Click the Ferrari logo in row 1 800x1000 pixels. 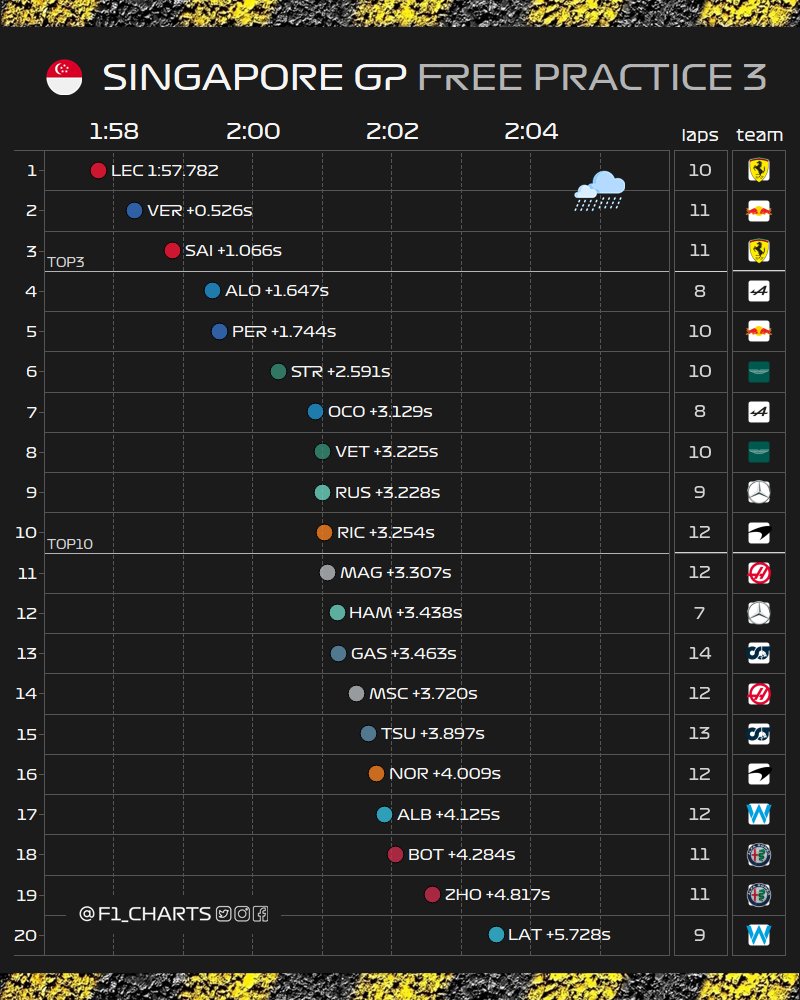[759, 170]
